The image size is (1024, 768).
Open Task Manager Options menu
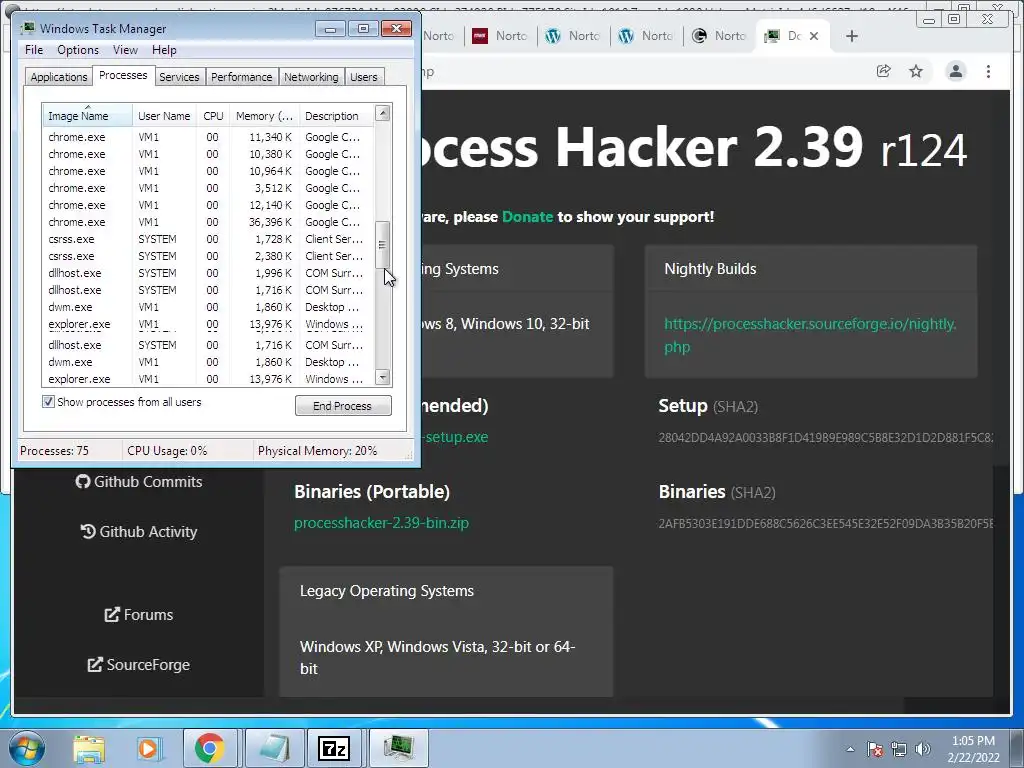pos(78,50)
